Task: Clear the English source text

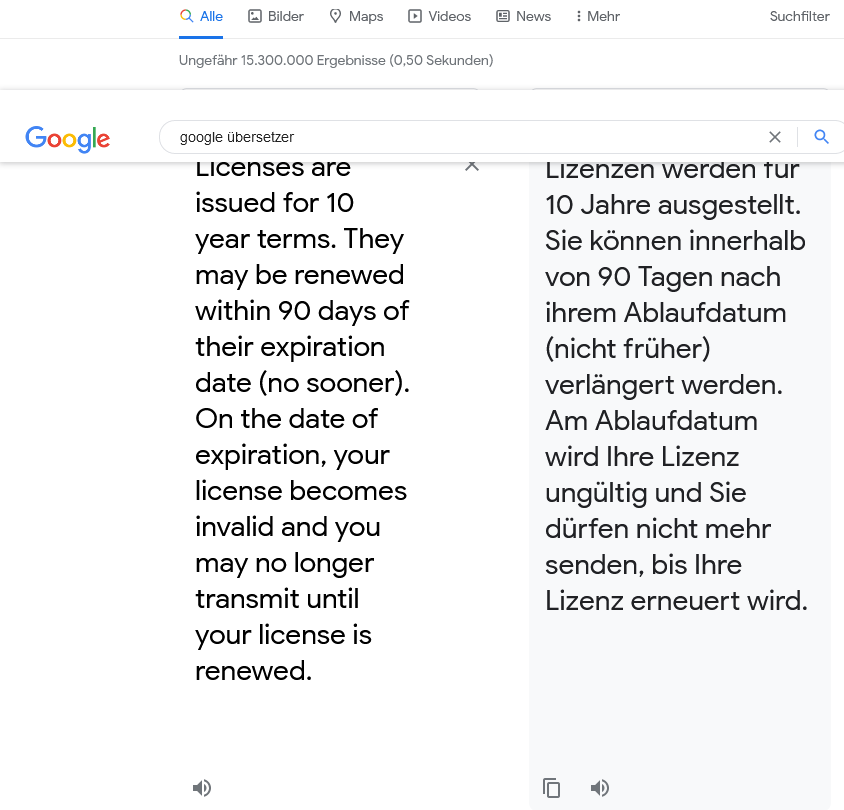Action: (472, 166)
